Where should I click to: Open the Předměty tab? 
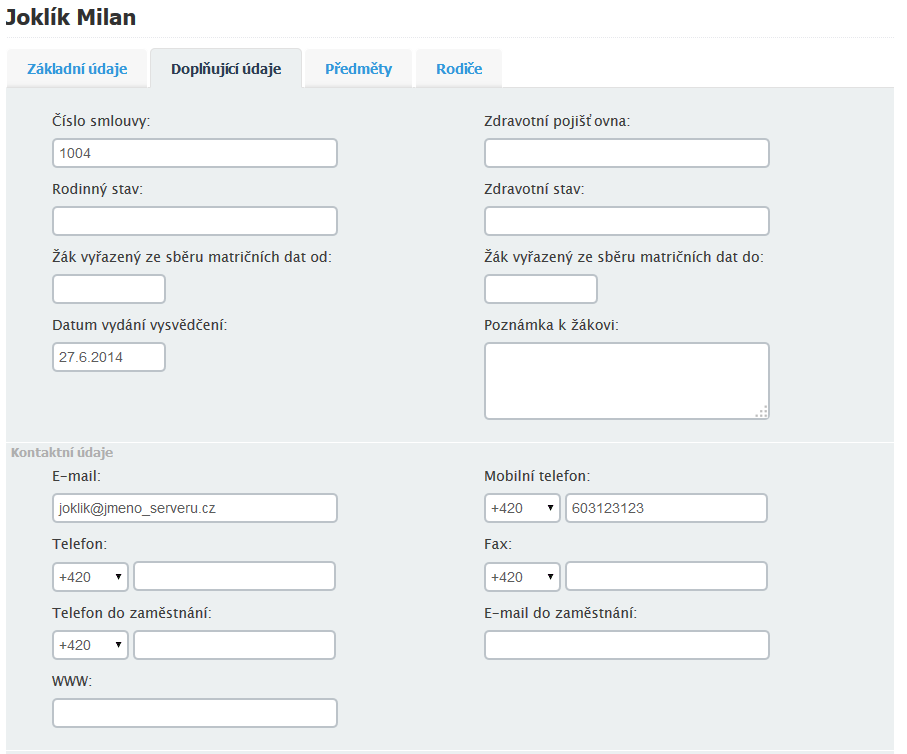pos(358,69)
